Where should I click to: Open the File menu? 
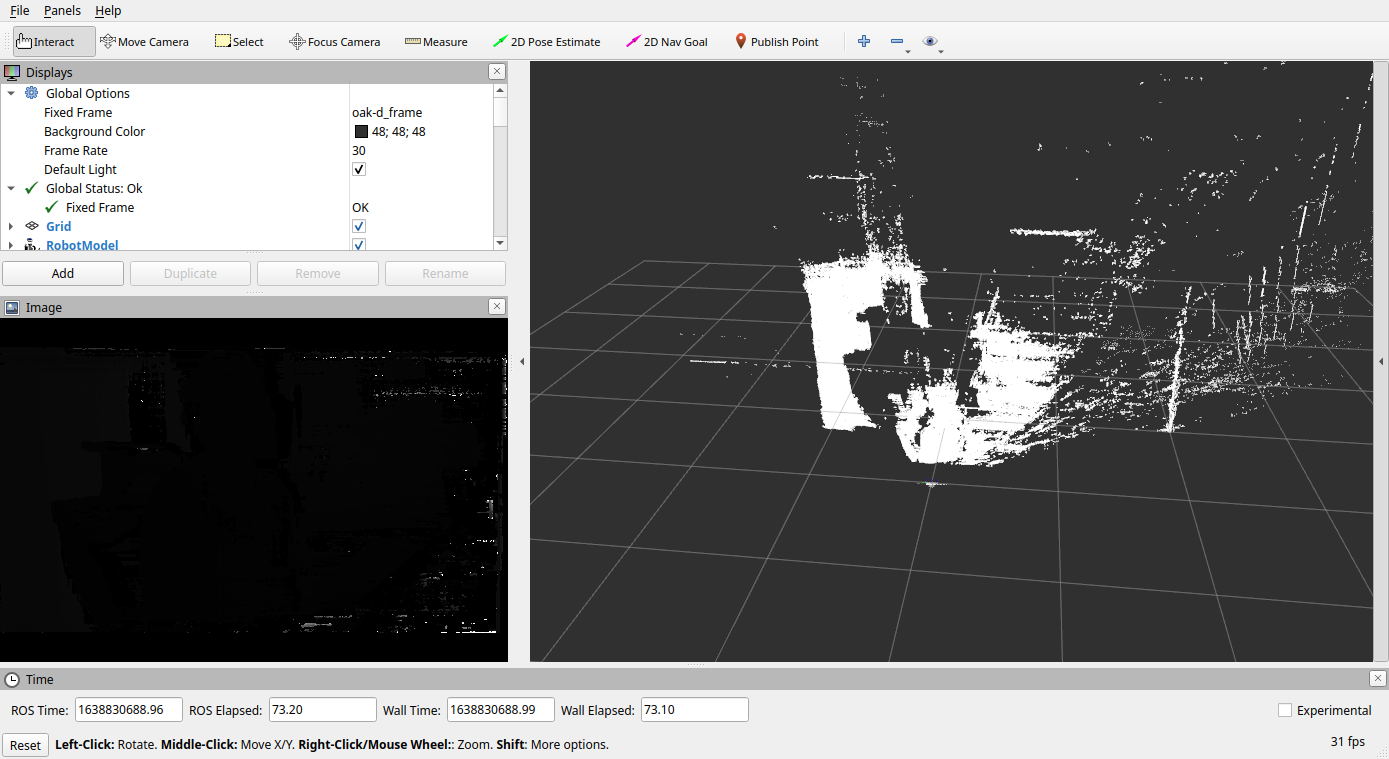tap(19, 10)
